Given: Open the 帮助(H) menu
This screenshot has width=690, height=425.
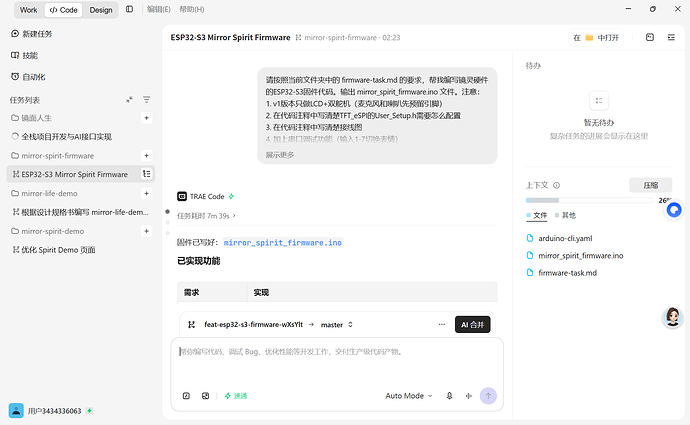Looking at the screenshot, I should [191, 9].
